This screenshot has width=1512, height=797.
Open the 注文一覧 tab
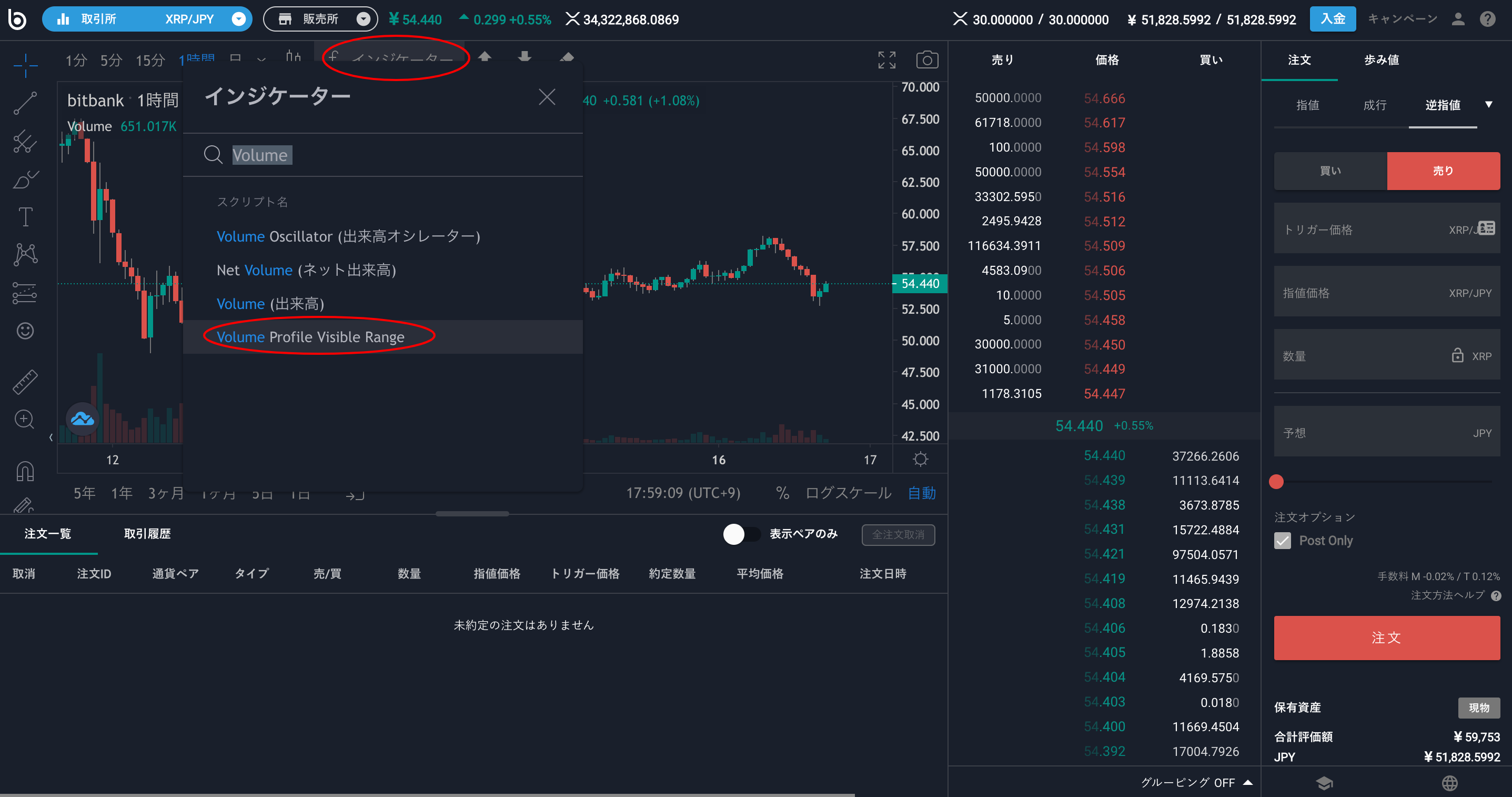[47, 534]
